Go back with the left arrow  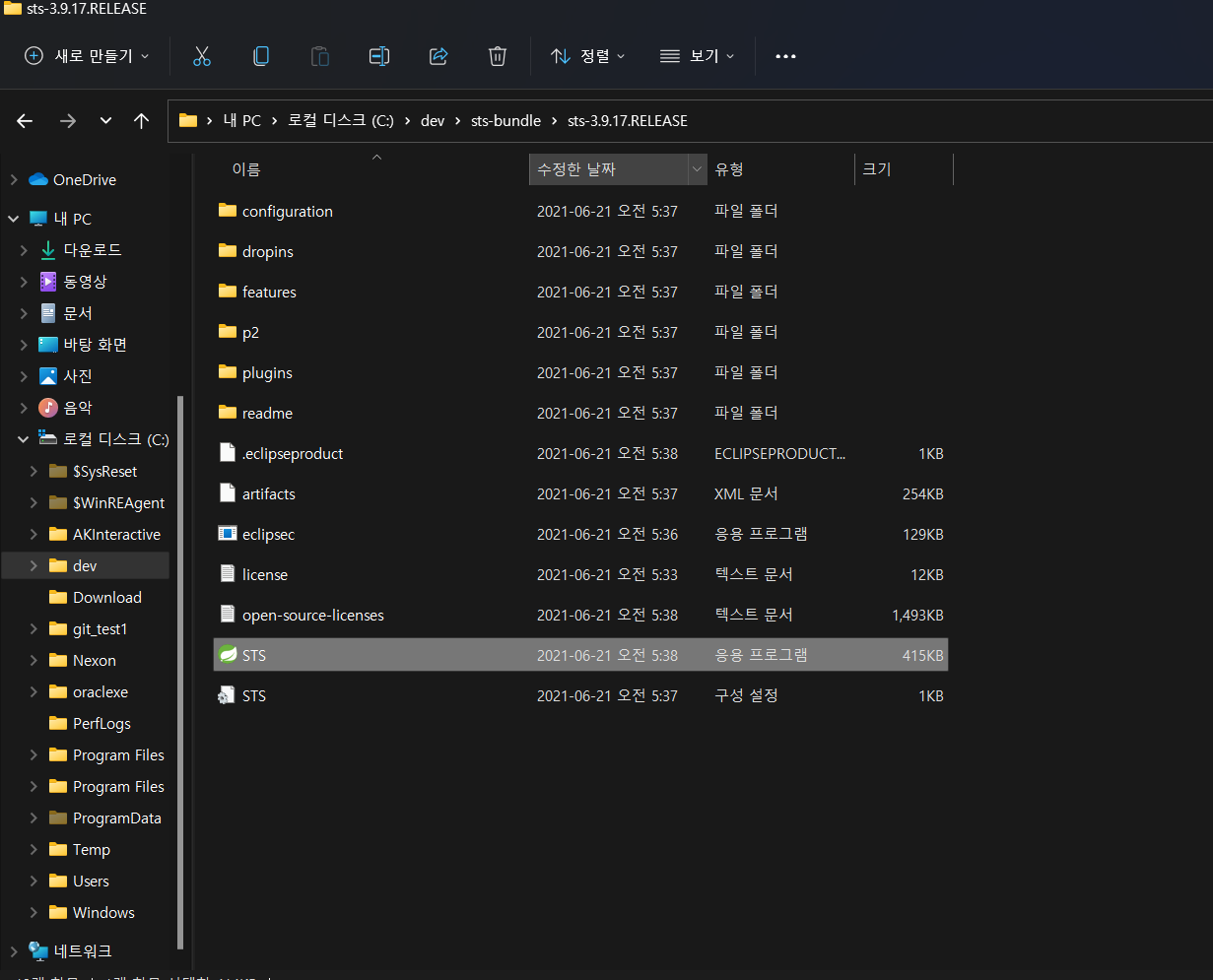coord(25,121)
